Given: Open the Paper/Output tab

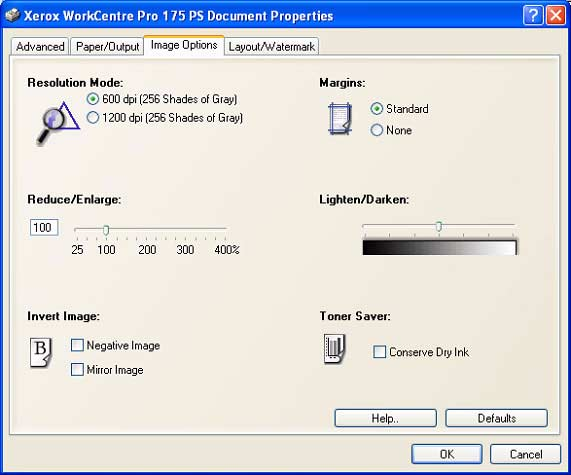Looking at the screenshot, I should (107, 47).
